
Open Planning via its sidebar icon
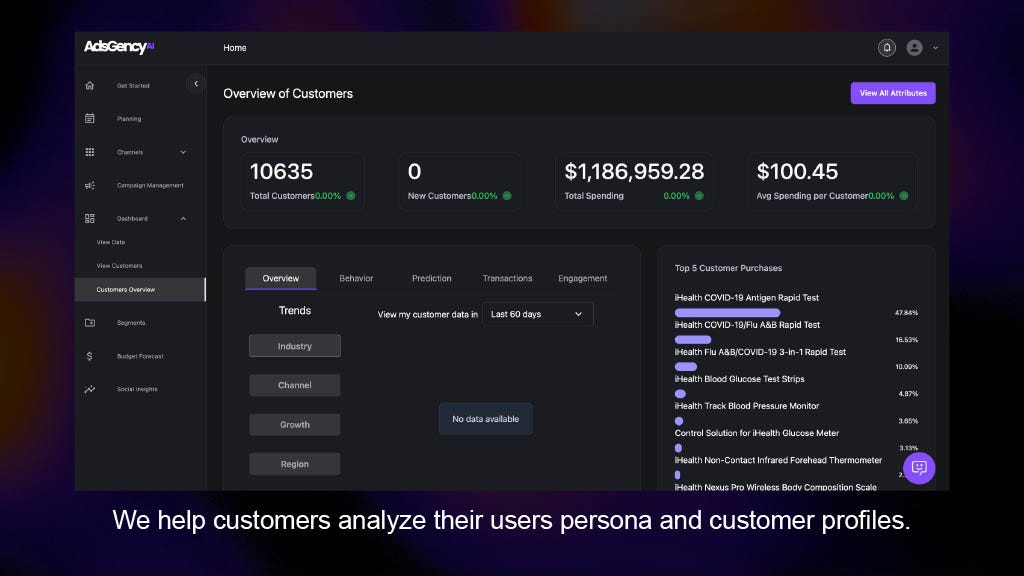coord(90,119)
